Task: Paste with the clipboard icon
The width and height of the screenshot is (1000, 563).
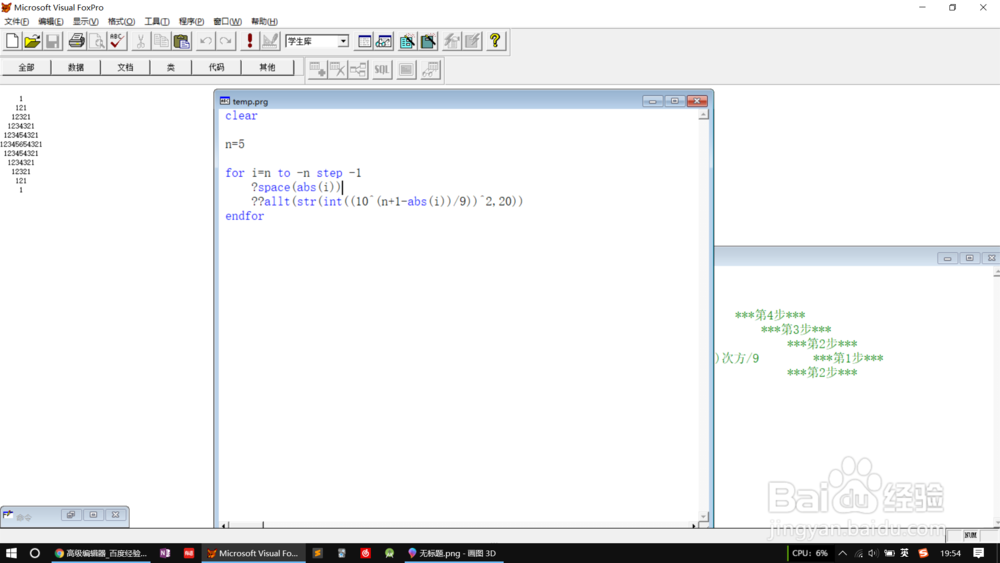Action: 182,41
